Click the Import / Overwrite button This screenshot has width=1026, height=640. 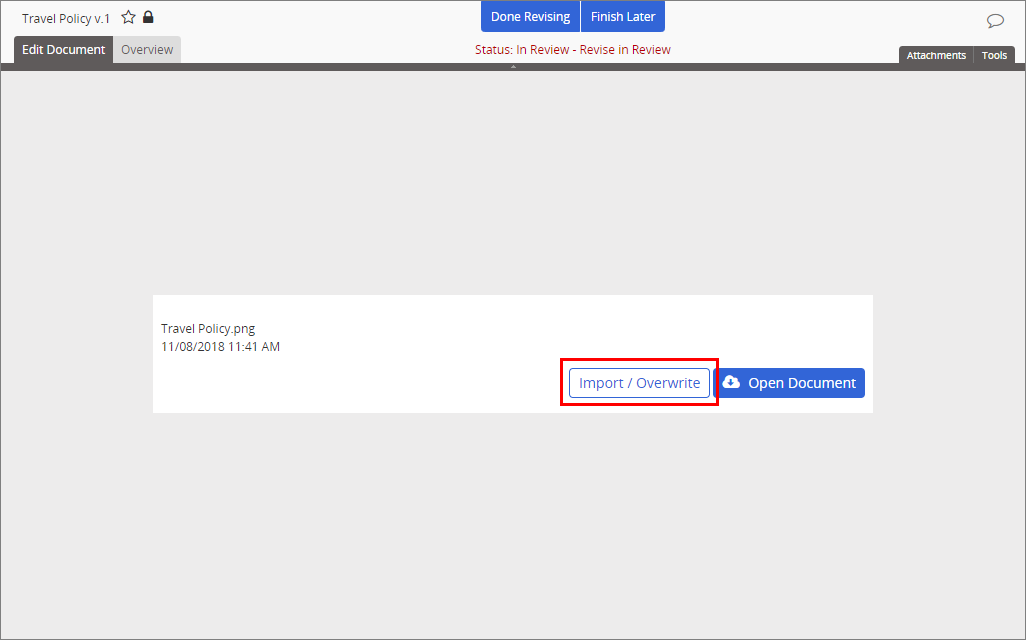pyautogui.click(x=639, y=383)
